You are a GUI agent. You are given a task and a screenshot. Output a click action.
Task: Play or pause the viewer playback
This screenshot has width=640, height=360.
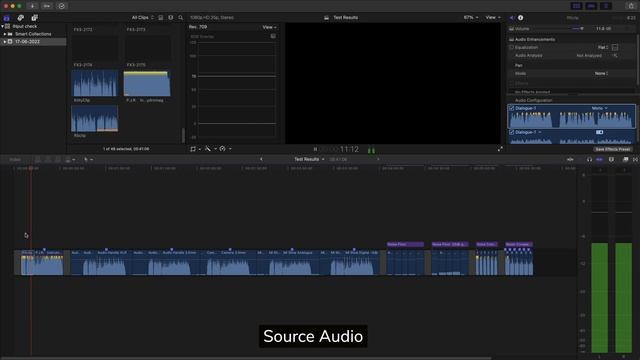tap(315, 149)
